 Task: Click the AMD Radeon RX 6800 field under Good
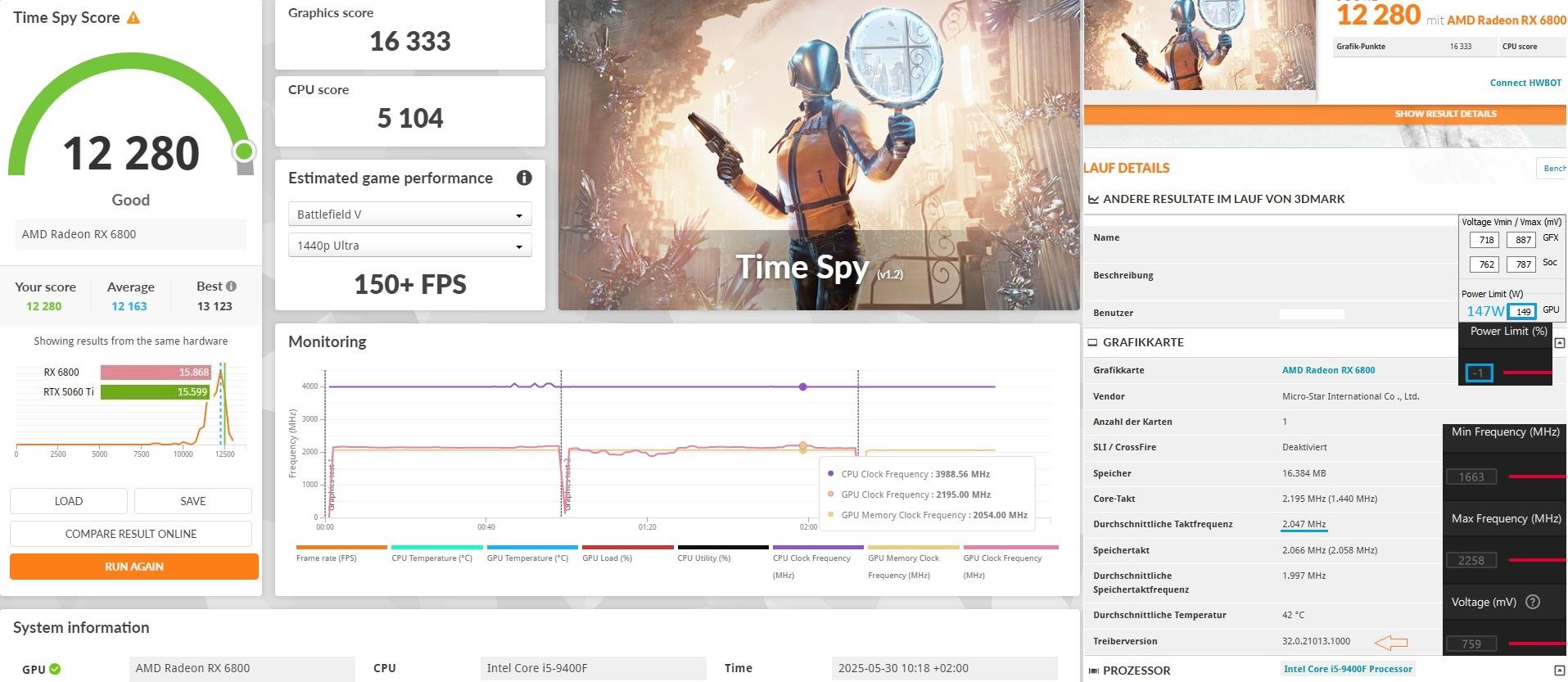click(130, 234)
